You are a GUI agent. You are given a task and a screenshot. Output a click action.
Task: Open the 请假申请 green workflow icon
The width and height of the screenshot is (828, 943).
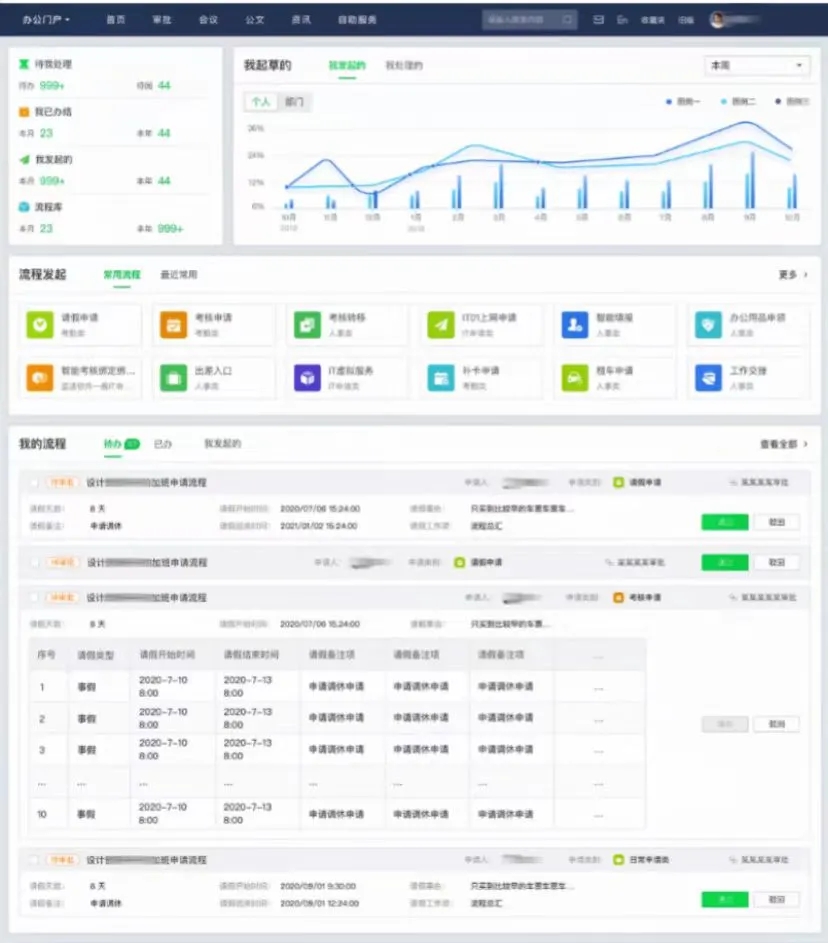(x=39, y=324)
